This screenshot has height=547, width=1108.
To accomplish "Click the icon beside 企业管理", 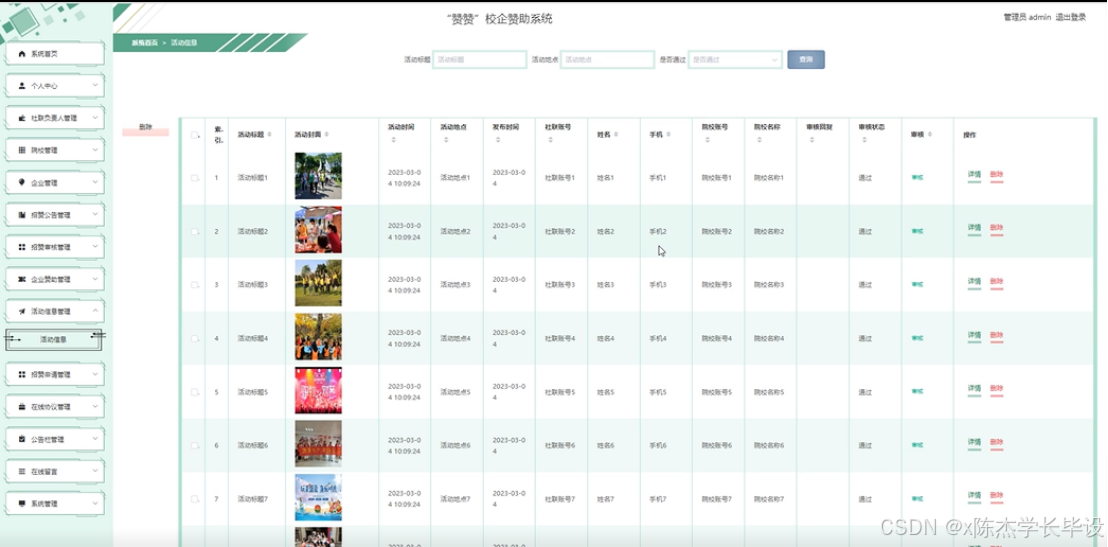I will 22,182.
